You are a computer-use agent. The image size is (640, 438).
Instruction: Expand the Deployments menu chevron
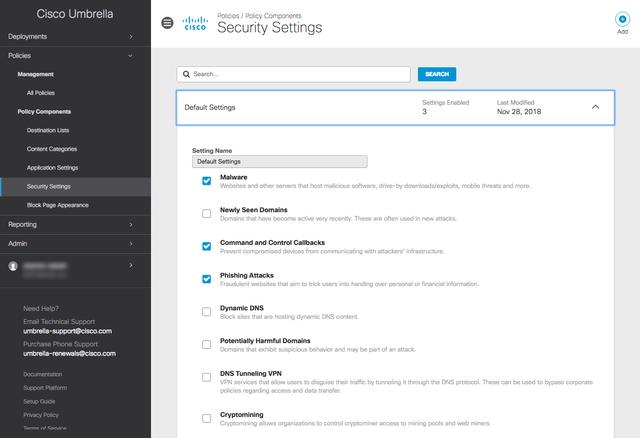coord(131,37)
